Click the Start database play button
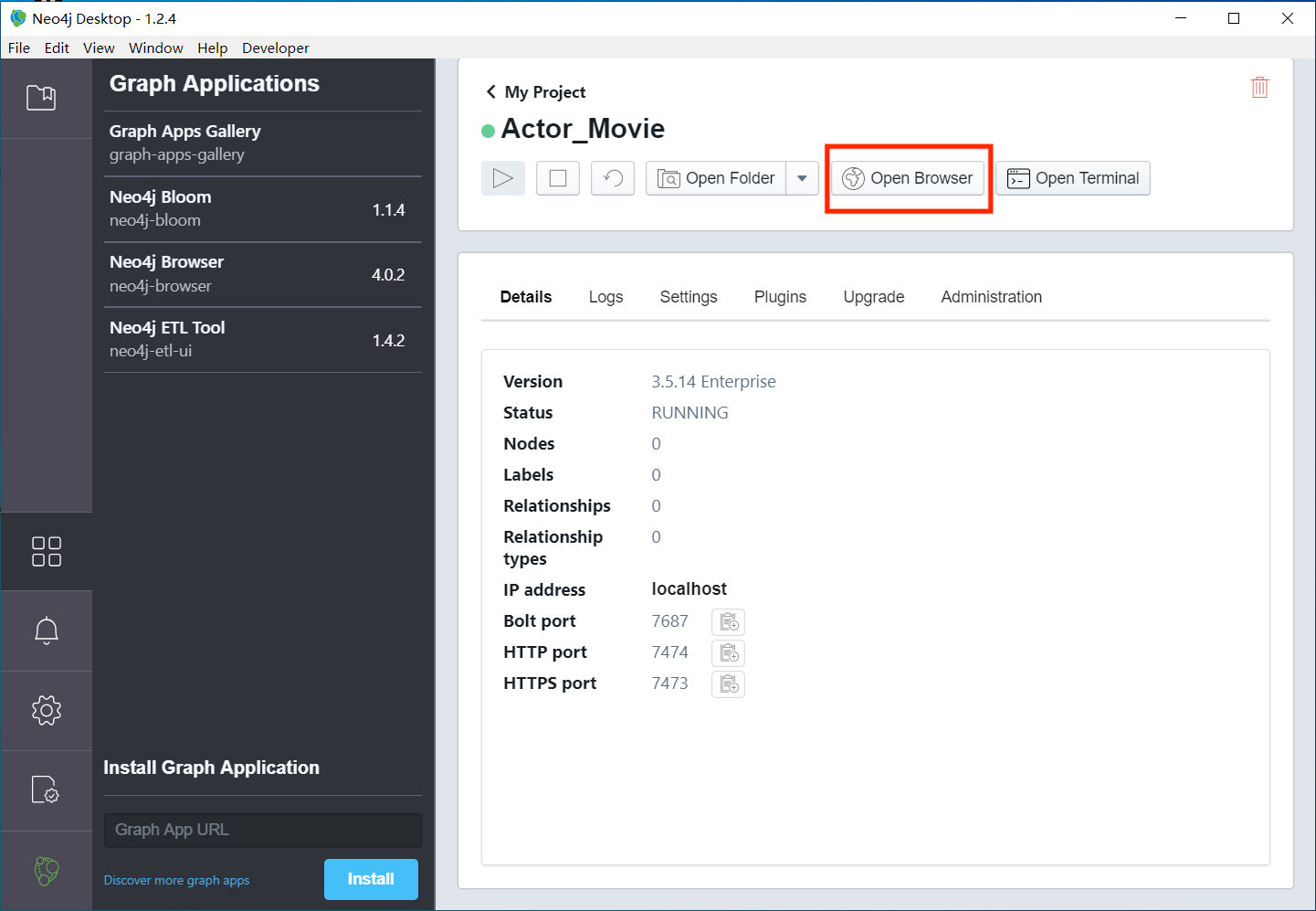This screenshot has width=1316, height=911. point(503,178)
